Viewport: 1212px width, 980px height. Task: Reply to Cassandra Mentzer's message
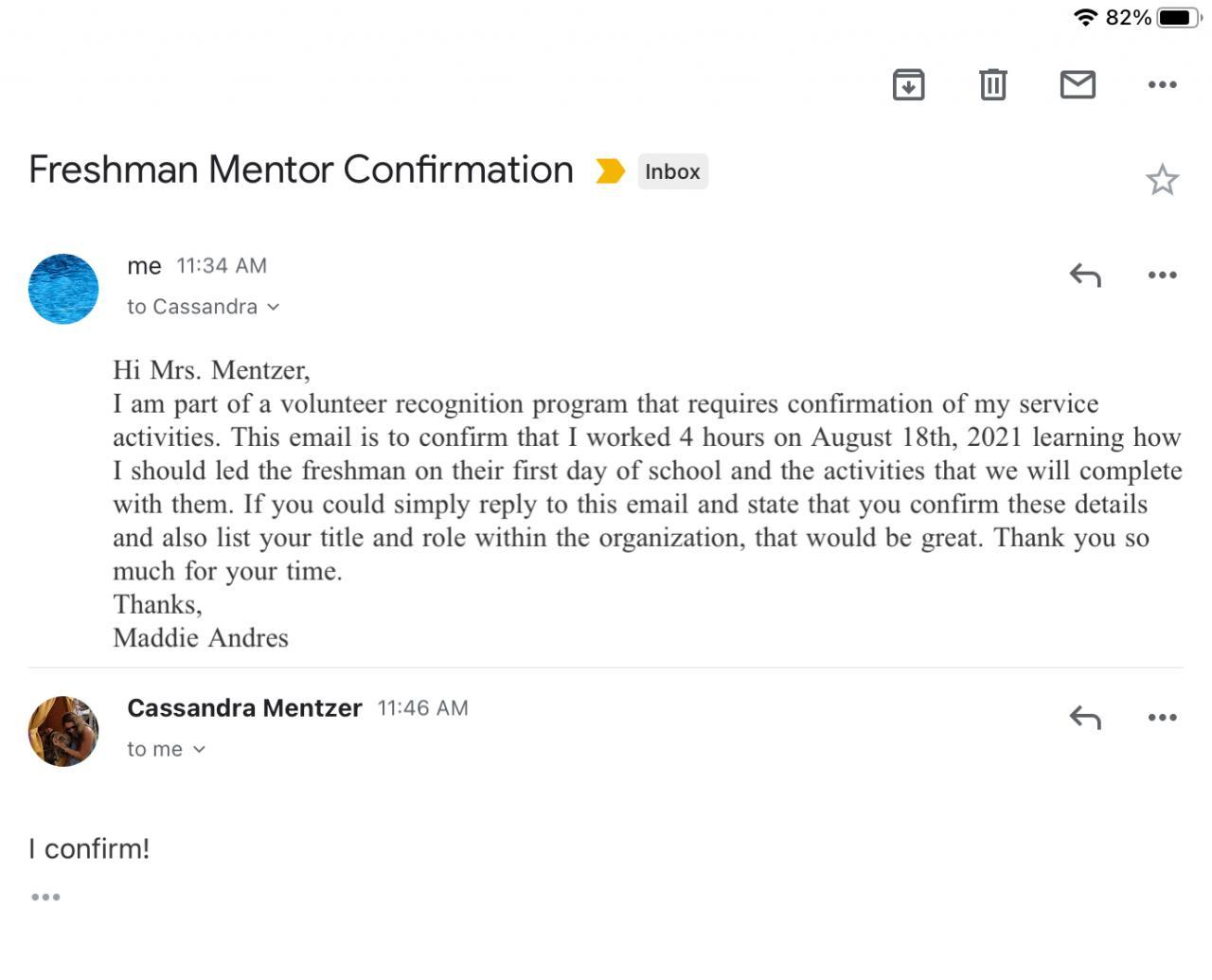(1085, 718)
